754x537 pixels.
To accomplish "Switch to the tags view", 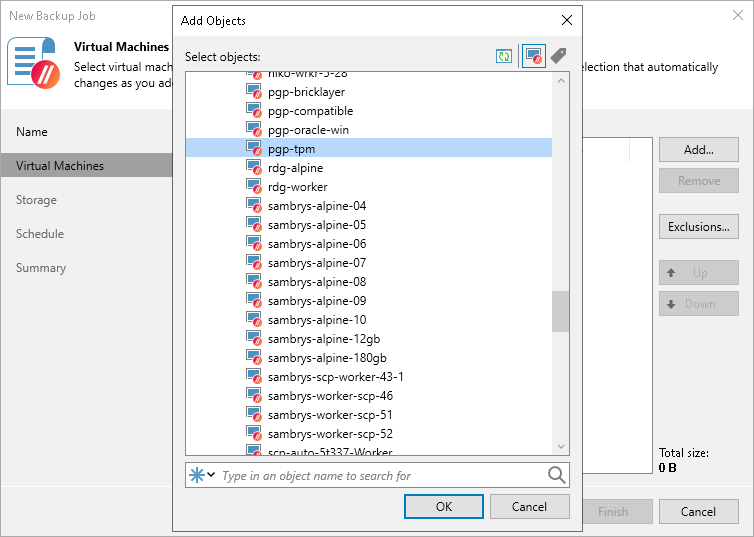I will [558, 56].
